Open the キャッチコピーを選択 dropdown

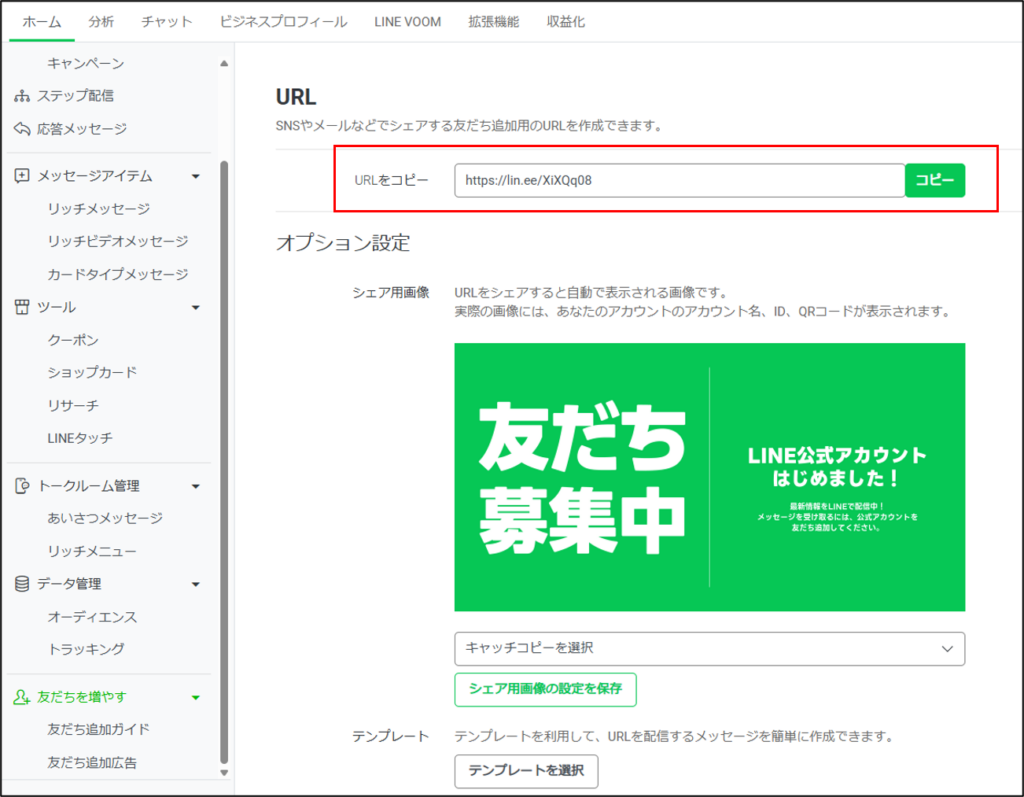pos(709,649)
